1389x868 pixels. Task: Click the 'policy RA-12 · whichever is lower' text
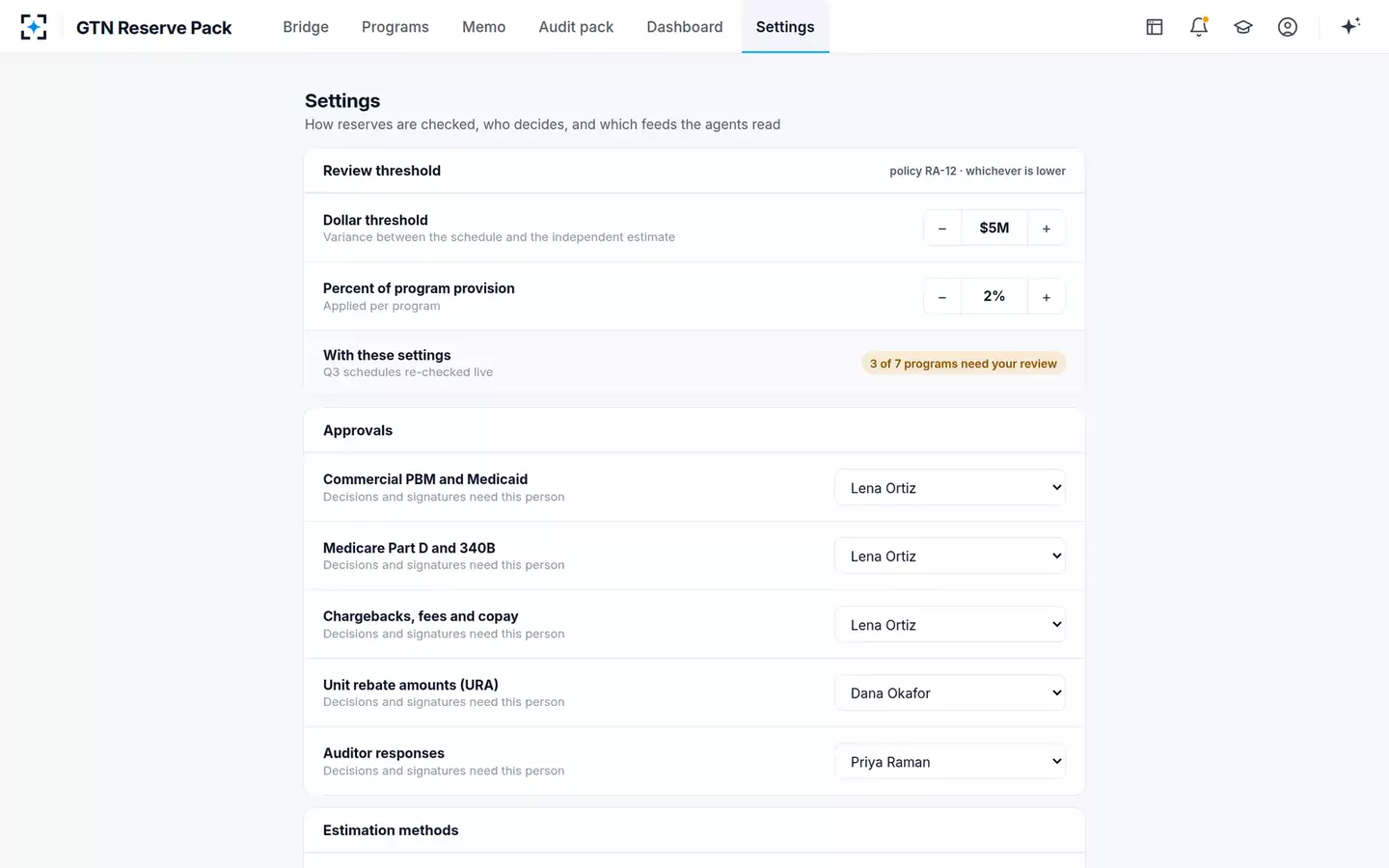(x=977, y=171)
